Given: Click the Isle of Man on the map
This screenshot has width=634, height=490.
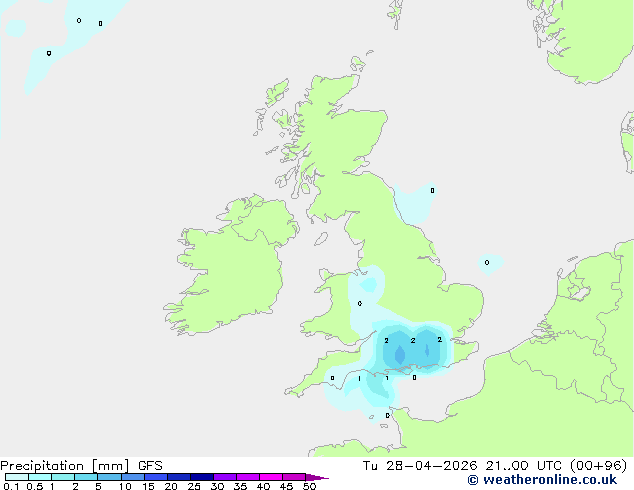Looking at the screenshot, I should 321,239.
